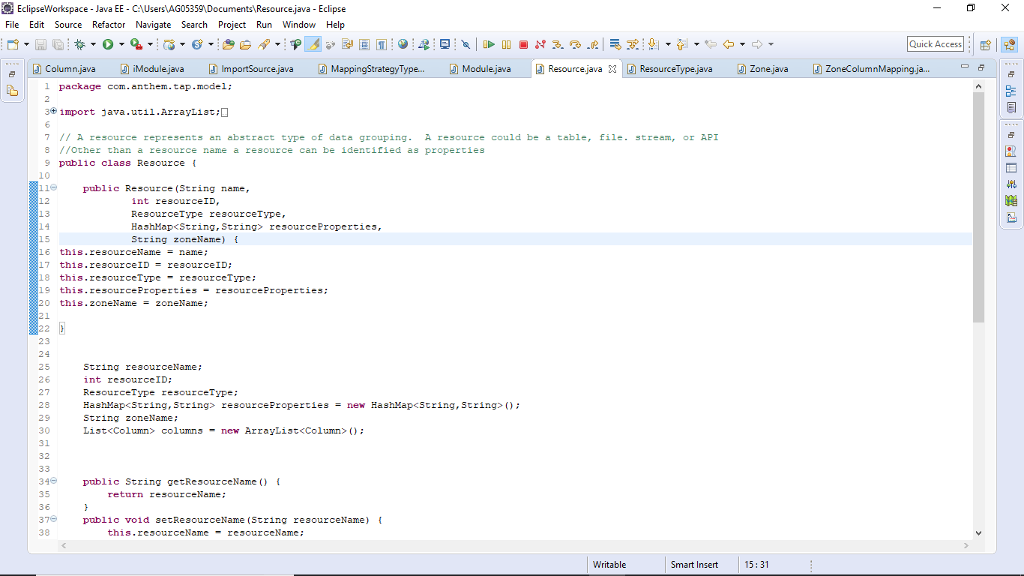Open dropdown arrow next to Run icon
Image resolution: width=1024 pixels, height=576 pixels.
coord(121,44)
